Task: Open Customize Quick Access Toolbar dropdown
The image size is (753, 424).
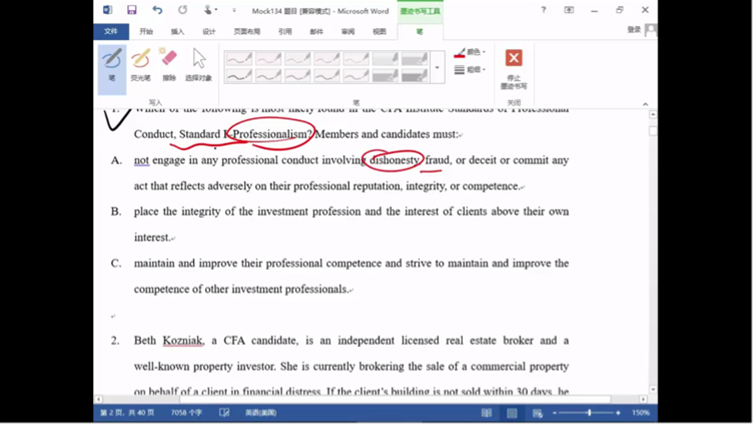Action: (x=234, y=10)
